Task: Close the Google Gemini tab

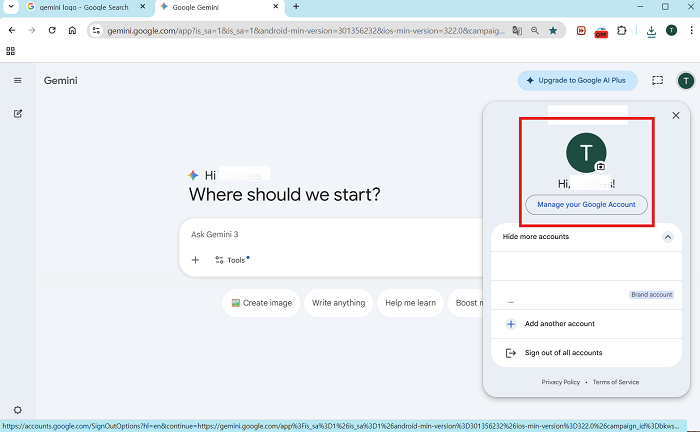Action: [x=275, y=7]
